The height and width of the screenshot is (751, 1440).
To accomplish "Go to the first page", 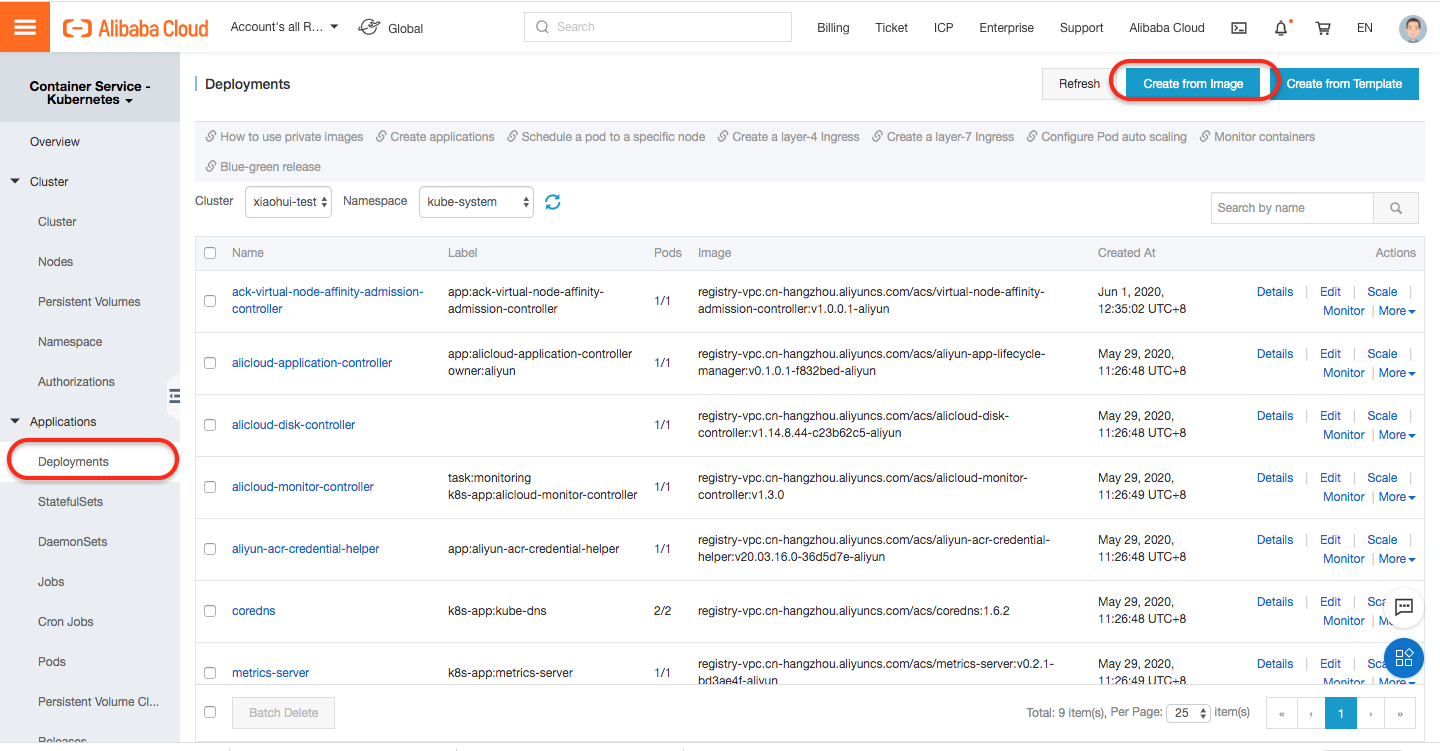I will tap(1281, 713).
